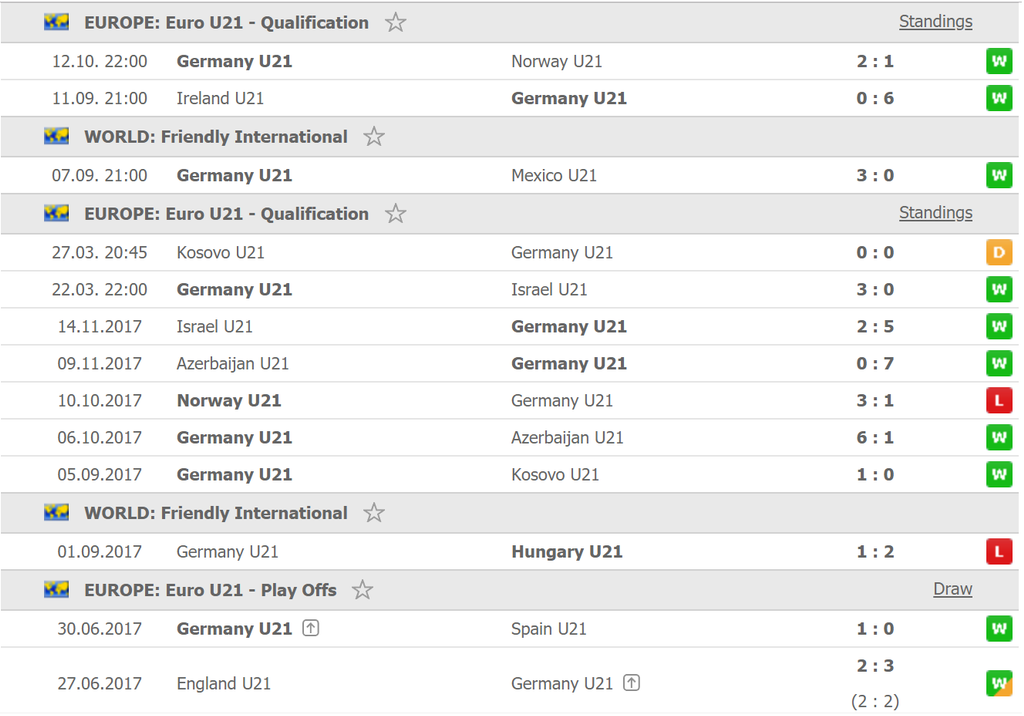The image size is (1024, 716).
Task: Favorite the first Friendly International header star
Action: 374,137
